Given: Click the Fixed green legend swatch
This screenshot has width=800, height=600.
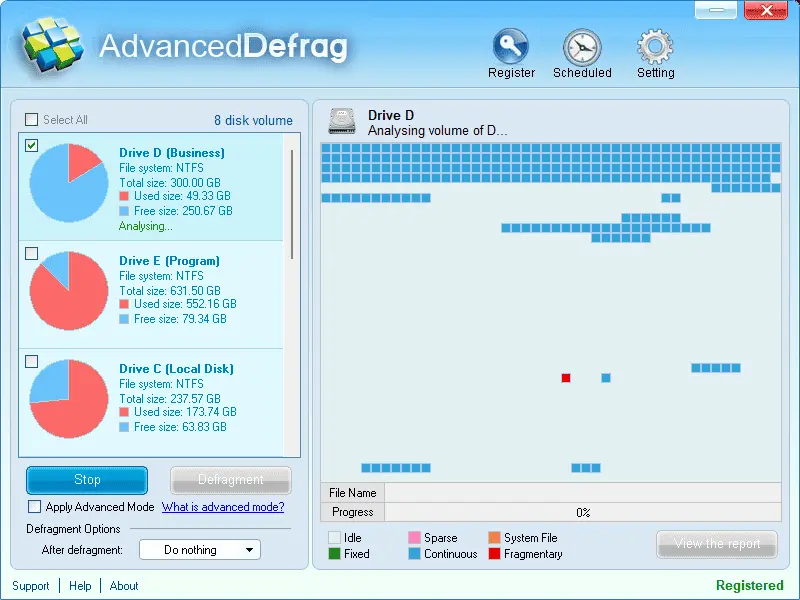Looking at the screenshot, I should 335,554.
